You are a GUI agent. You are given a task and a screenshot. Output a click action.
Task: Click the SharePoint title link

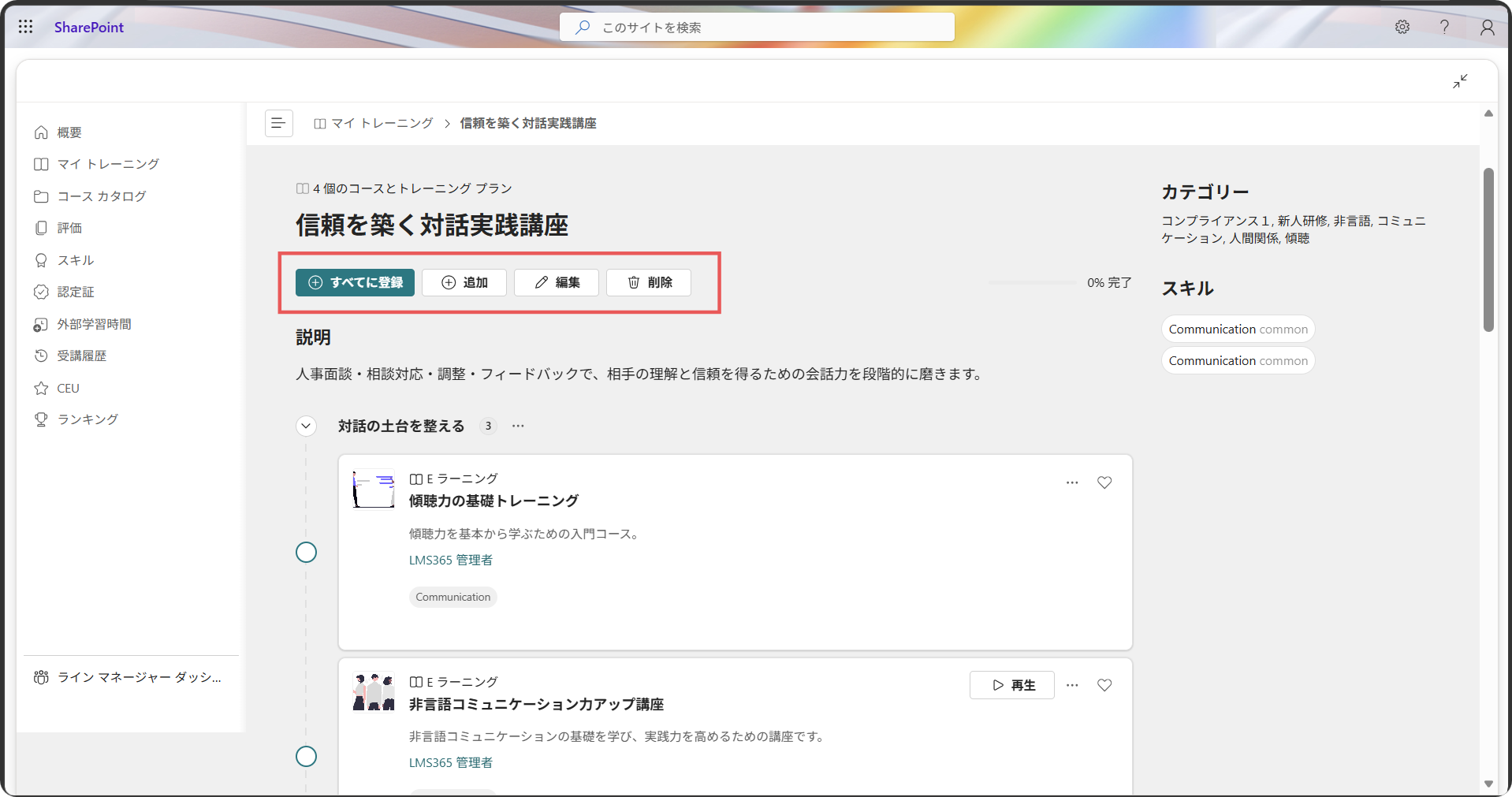pos(89,27)
